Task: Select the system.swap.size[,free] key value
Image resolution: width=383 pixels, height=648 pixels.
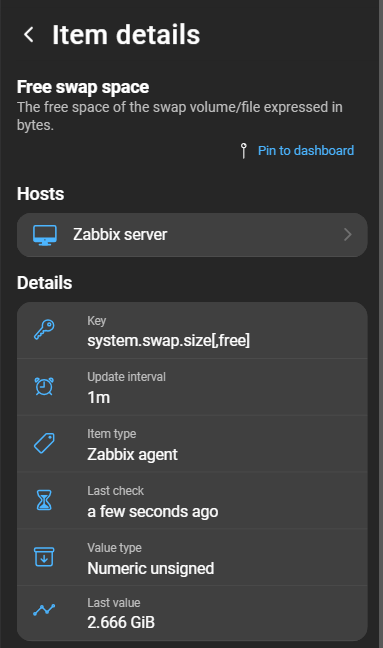Action: tap(169, 341)
